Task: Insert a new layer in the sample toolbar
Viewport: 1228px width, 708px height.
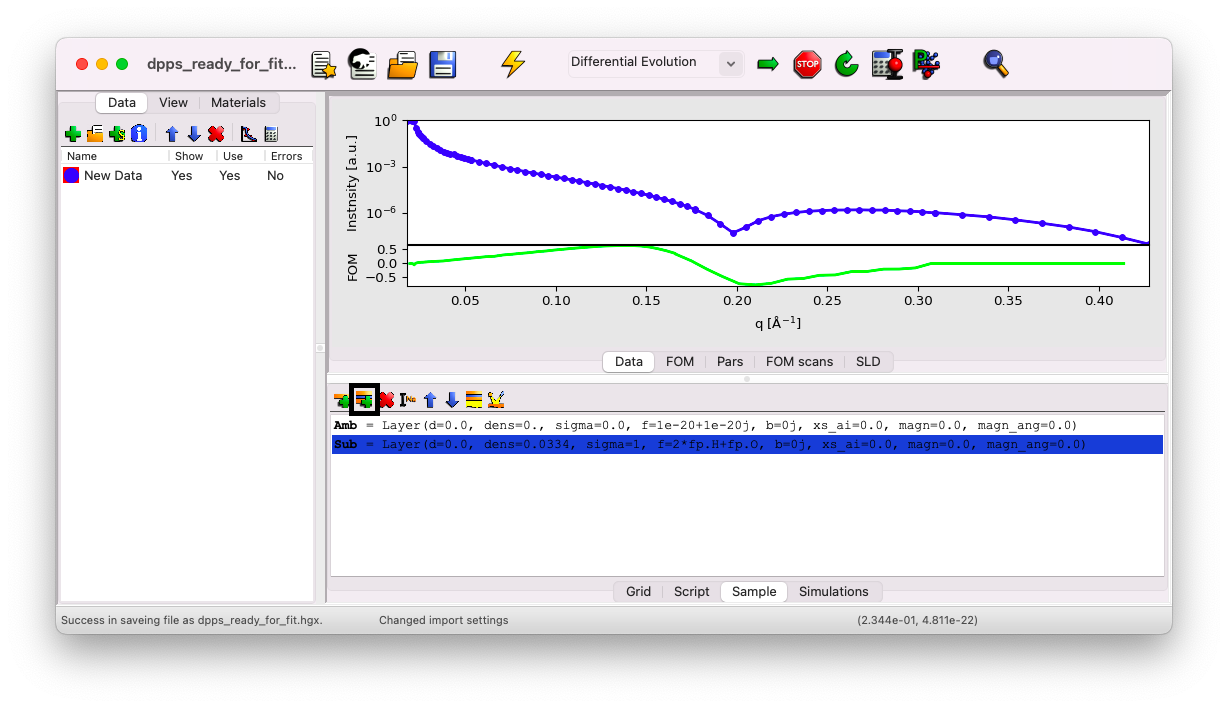Action: click(x=342, y=400)
